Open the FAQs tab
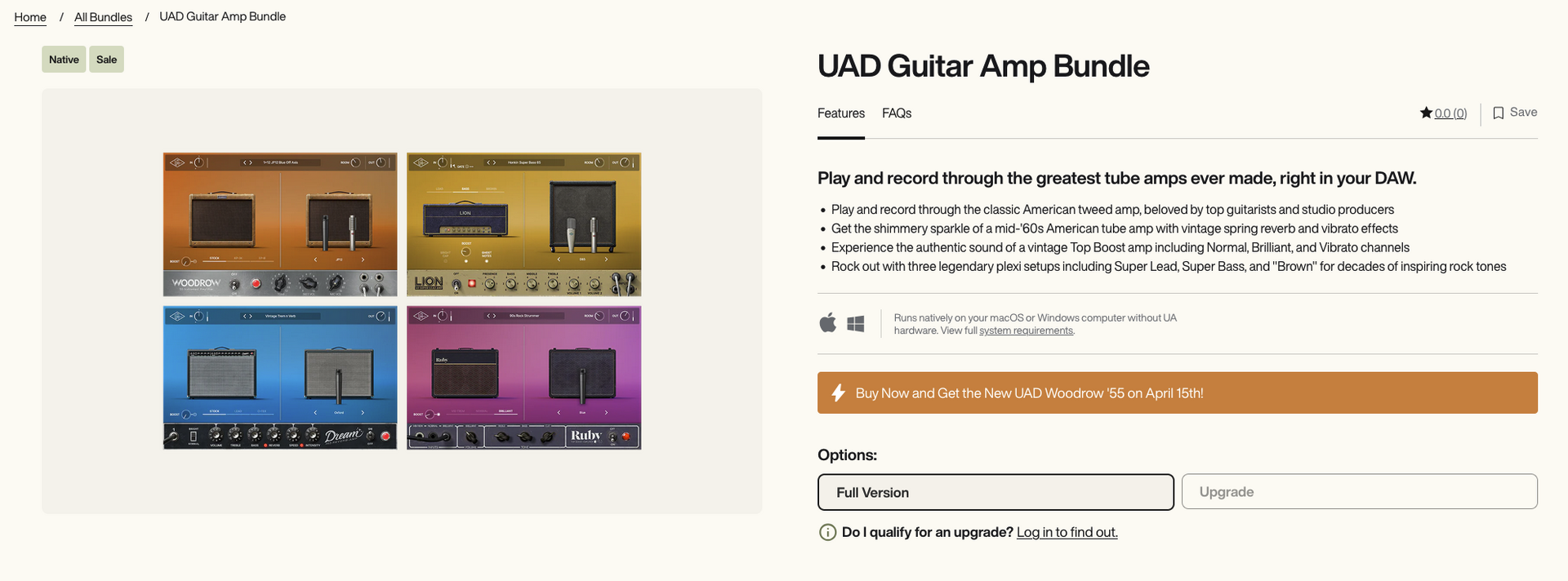This screenshot has height=581, width=1568. [x=897, y=113]
